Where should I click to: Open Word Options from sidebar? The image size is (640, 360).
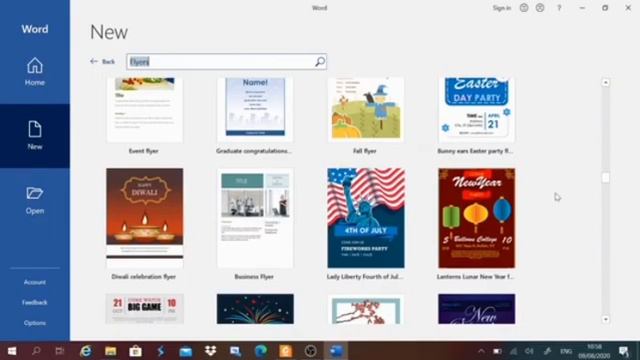pos(35,323)
